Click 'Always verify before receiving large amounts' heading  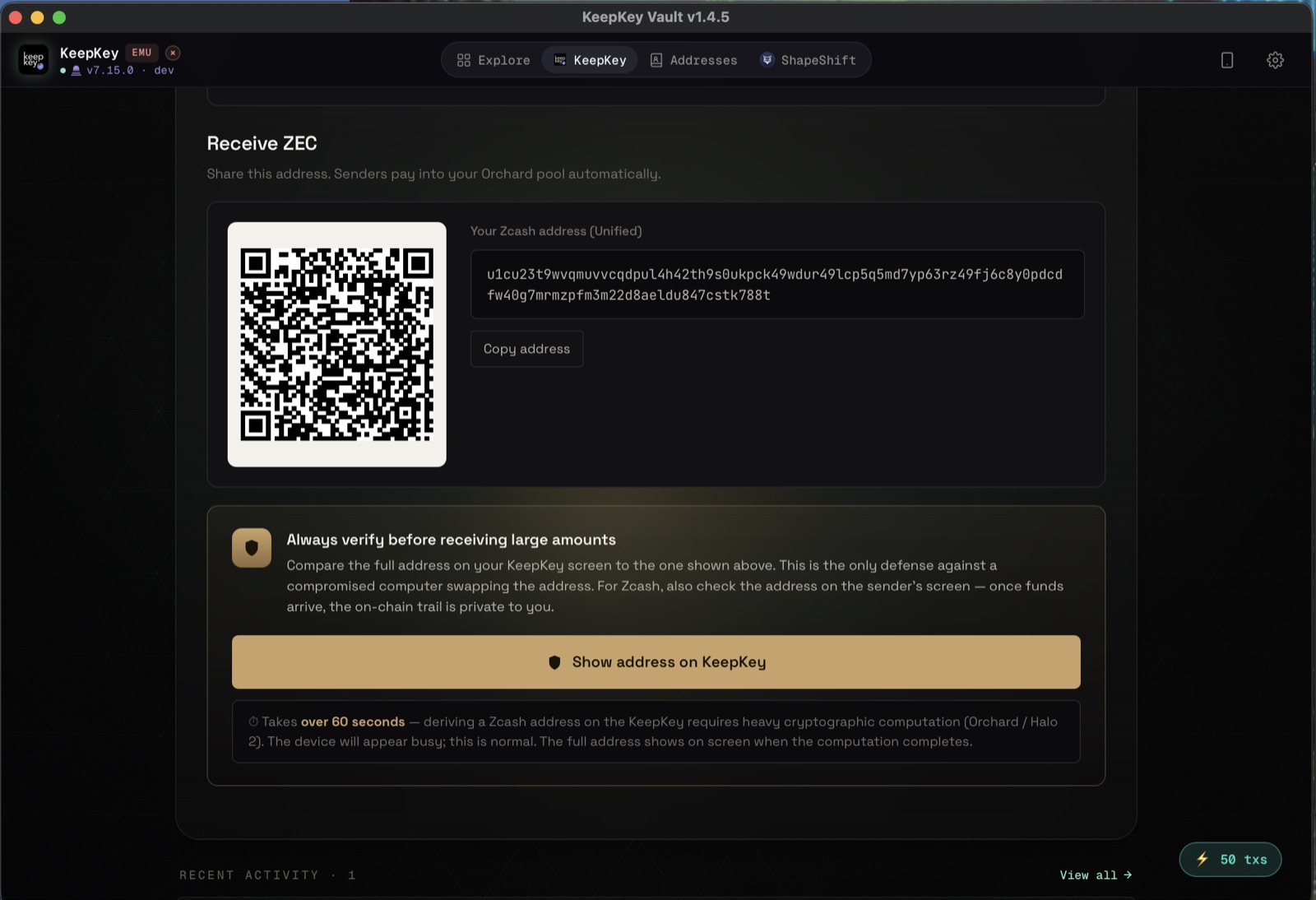[451, 540]
